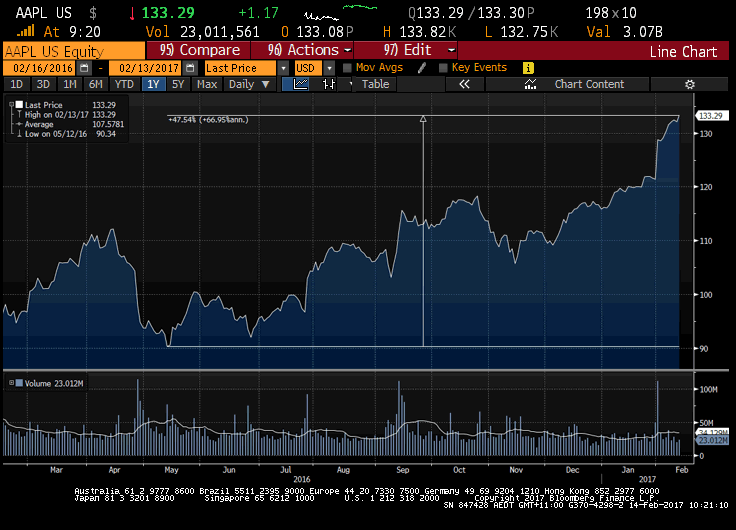736x530 pixels.
Task: Click the Chart Content chart icon
Action: click(530, 84)
